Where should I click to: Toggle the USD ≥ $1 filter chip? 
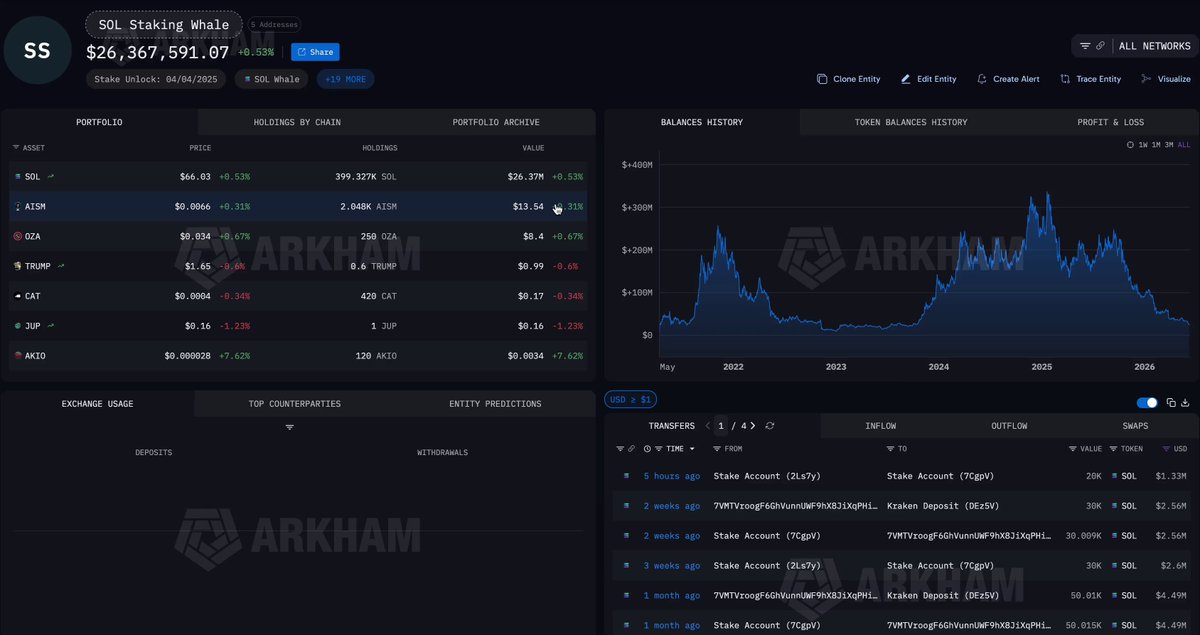click(630, 400)
